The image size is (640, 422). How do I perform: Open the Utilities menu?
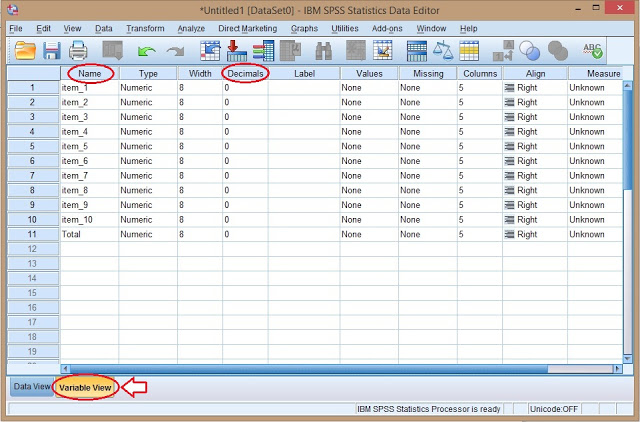344,29
